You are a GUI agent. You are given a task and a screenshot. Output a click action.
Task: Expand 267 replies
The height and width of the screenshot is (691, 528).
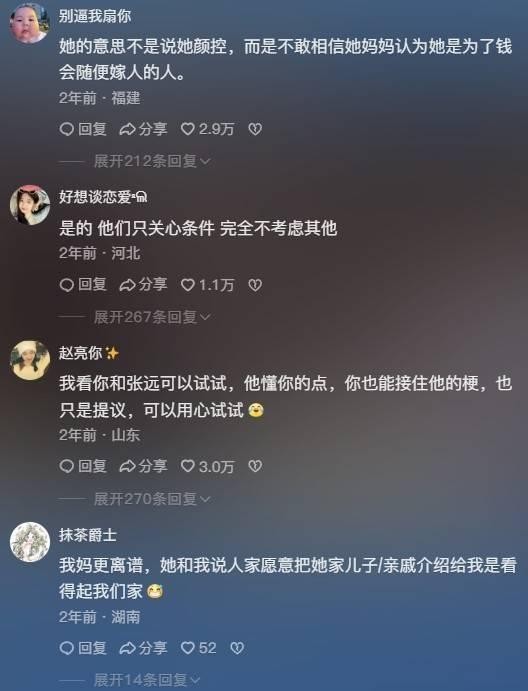[x=152, y=316]
